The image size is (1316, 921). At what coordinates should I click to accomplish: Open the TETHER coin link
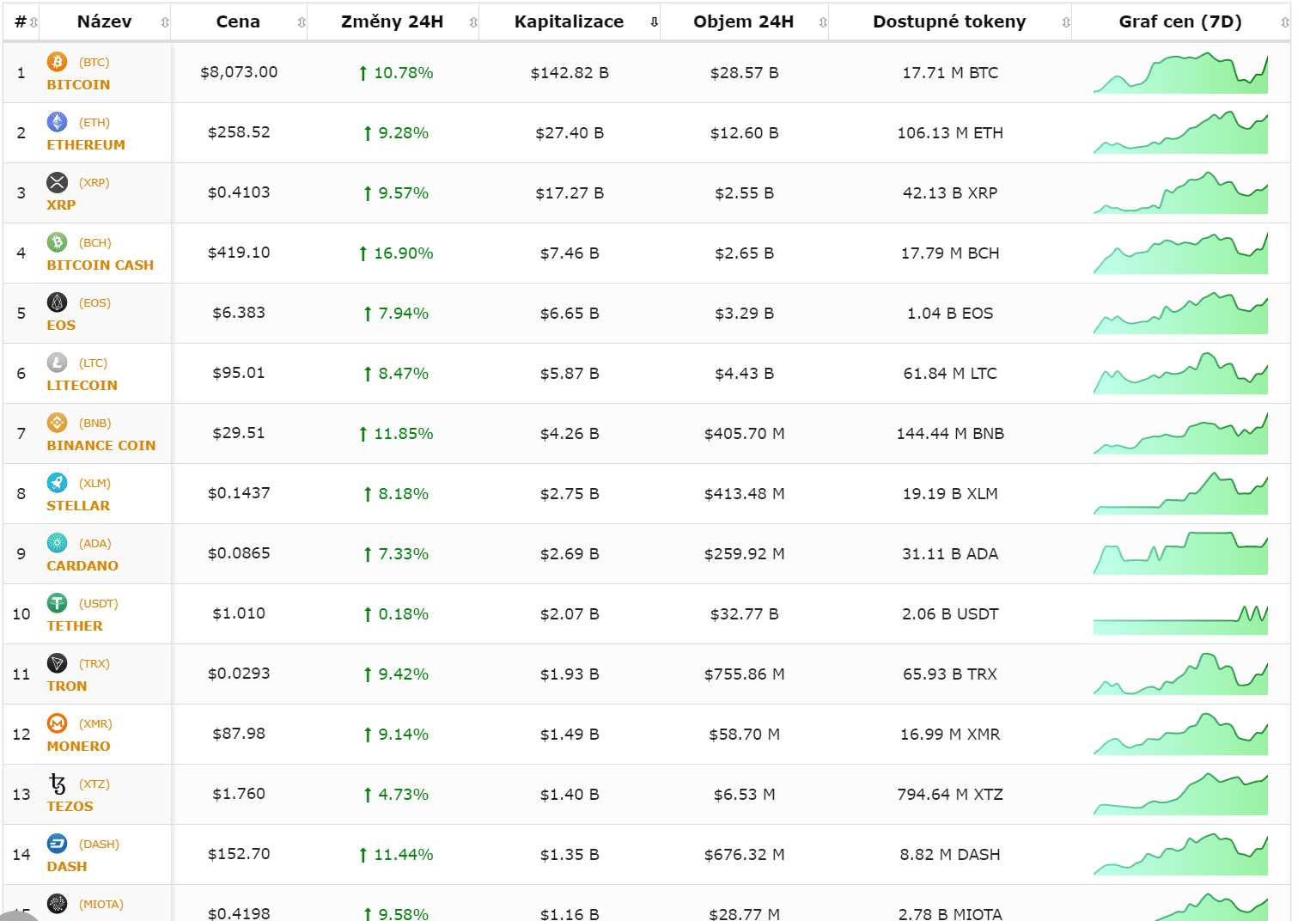[x=75, y=626]
